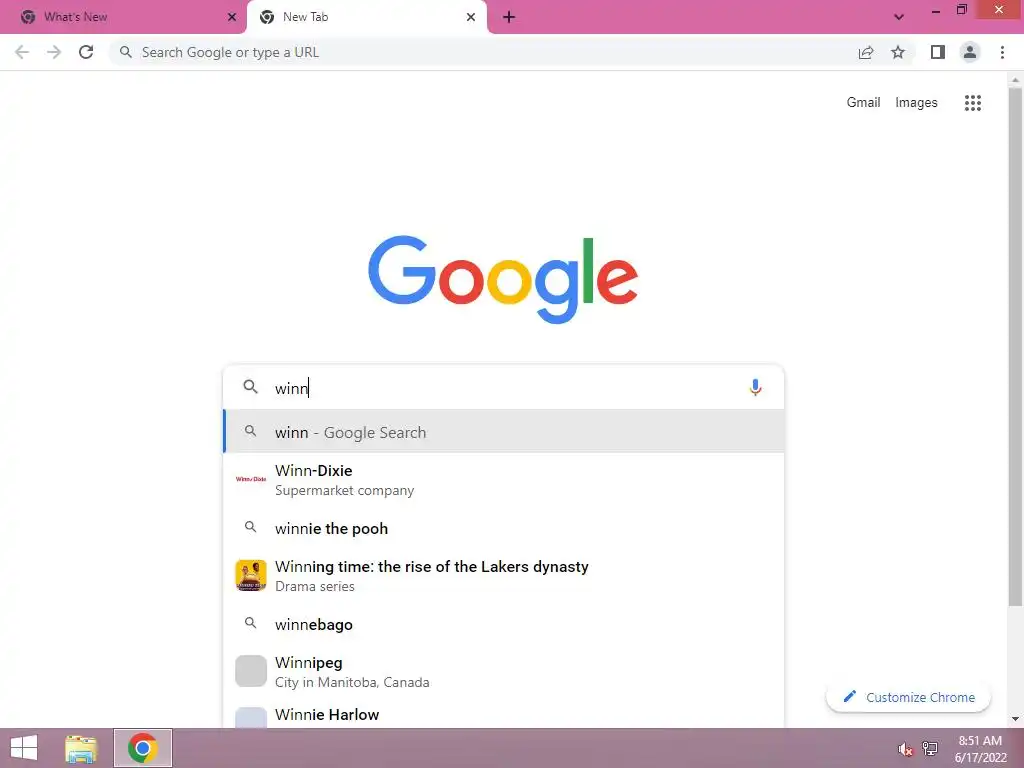
Task: Click the Google logo
Action: point(503,279)
